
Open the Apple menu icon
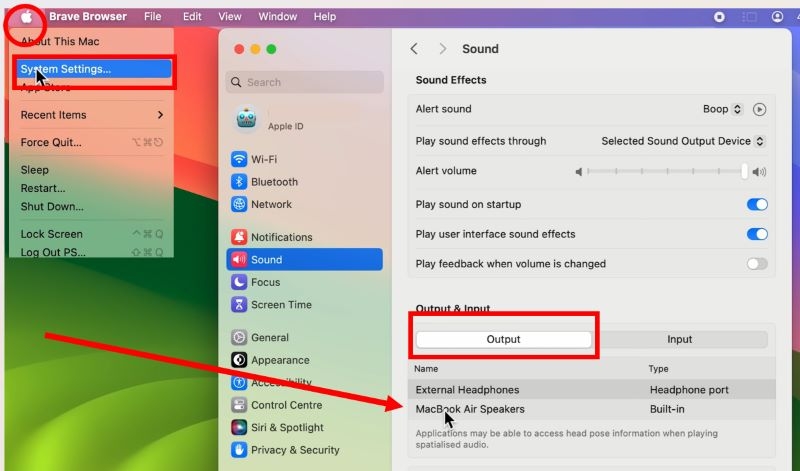(x=27, y=17)
